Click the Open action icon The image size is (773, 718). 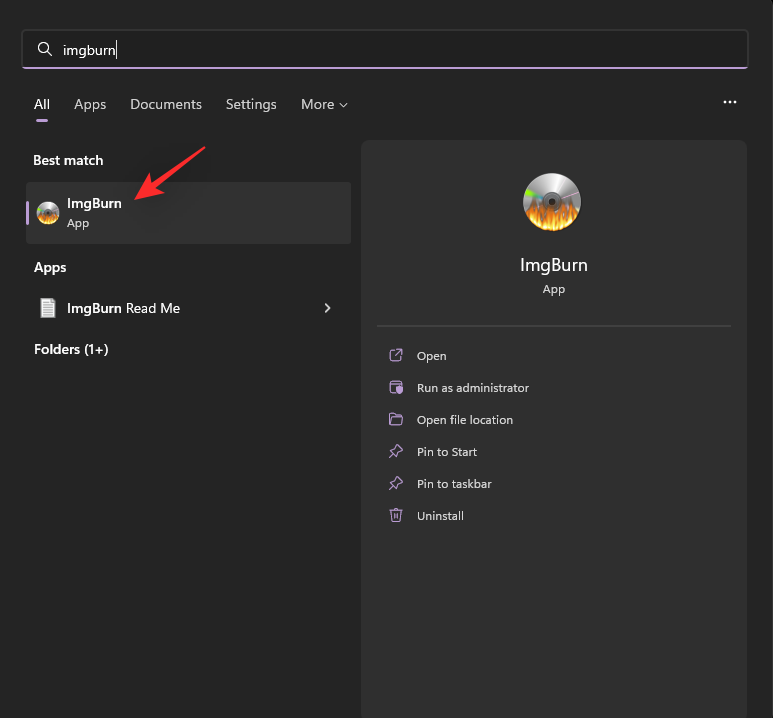click(396, 355)
